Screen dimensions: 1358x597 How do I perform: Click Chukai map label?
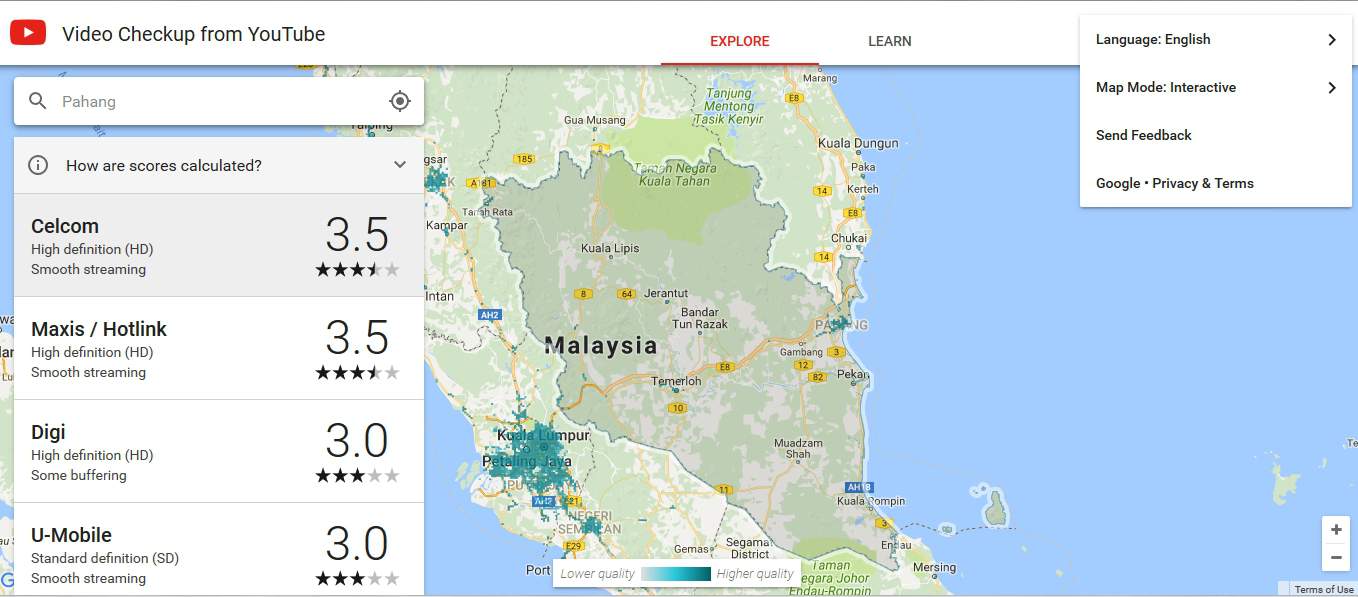coord(849,239)
